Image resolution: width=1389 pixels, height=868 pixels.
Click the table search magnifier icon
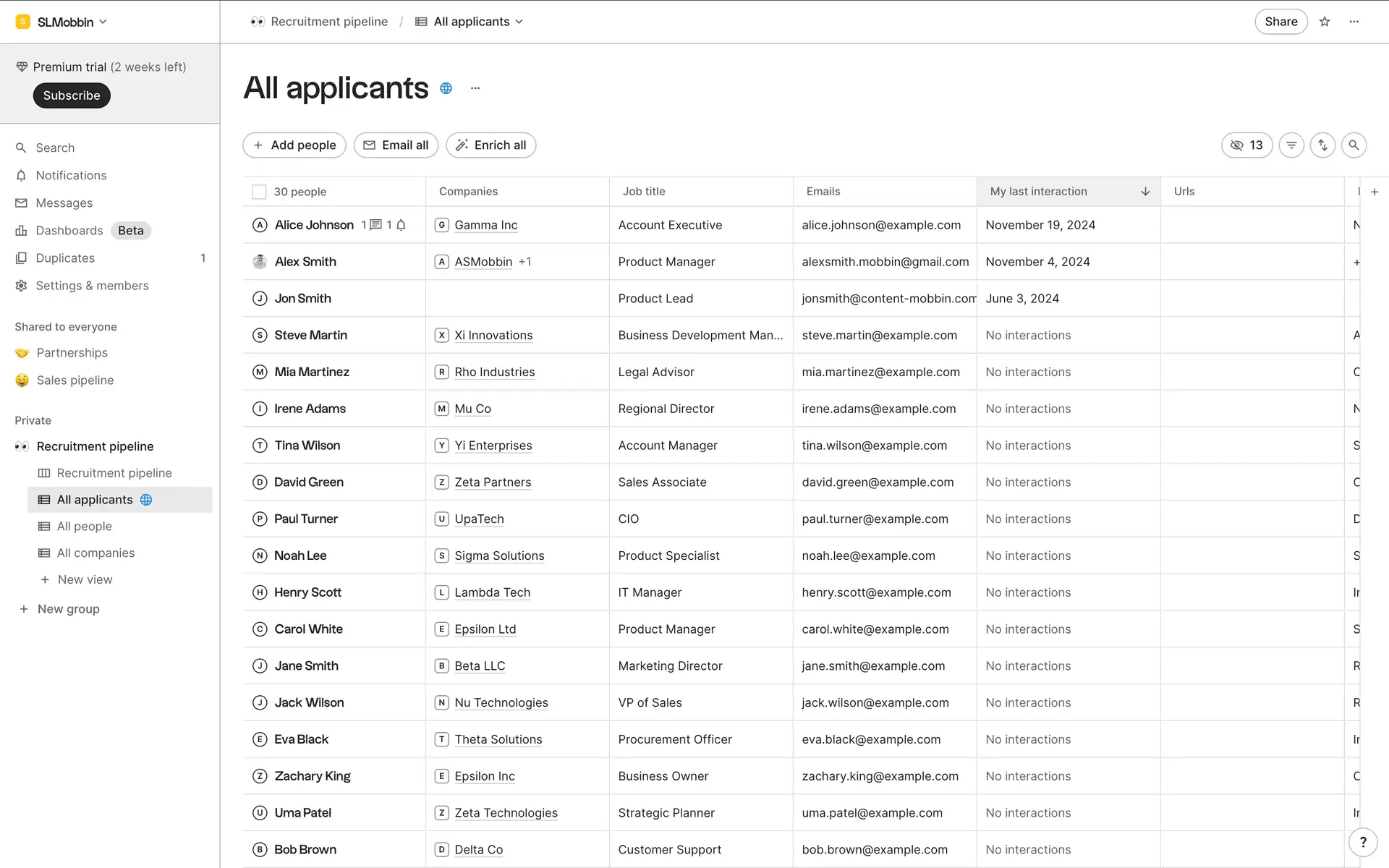click(1354, 145)
